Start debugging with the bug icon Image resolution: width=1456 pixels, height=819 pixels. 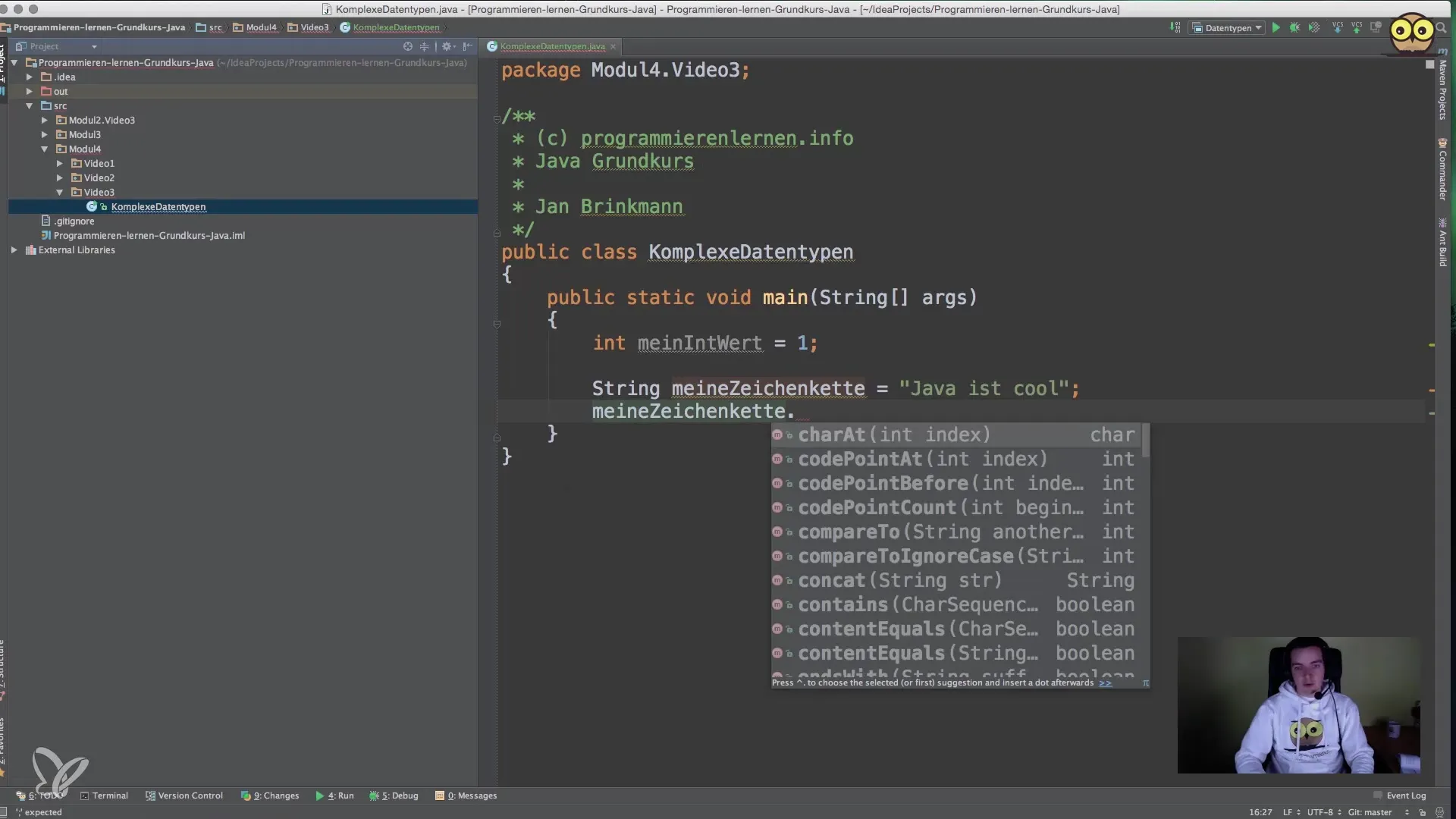coord(1295,28)
